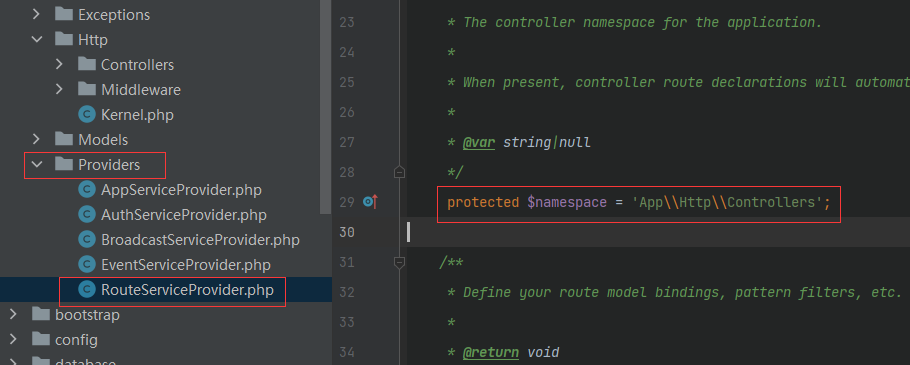Click line number 23 in the gutter

click(347, 23)
